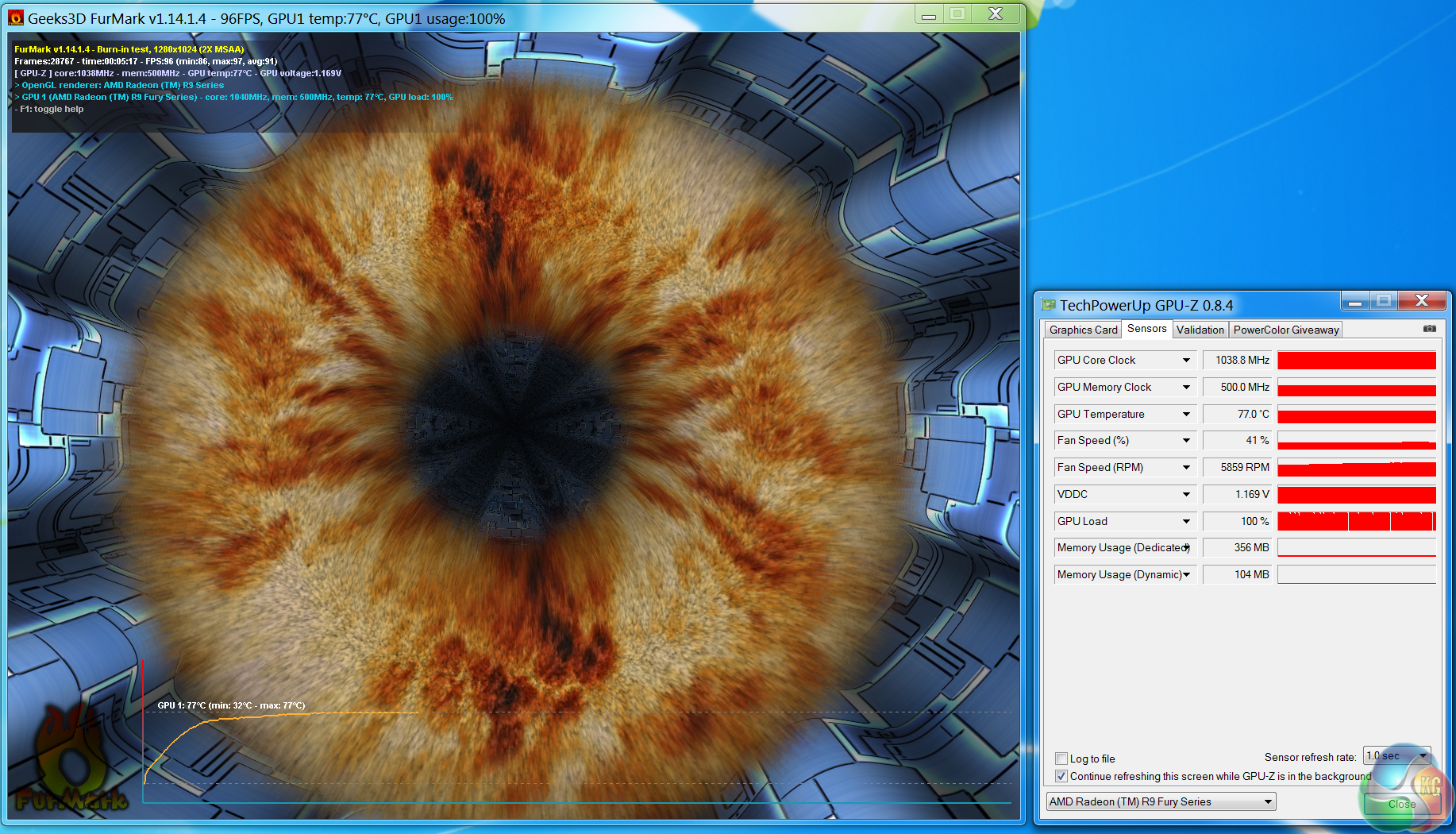Open the PowerColor Giveaway tab
The image size is (1456, 834).
coord(1285,330)
